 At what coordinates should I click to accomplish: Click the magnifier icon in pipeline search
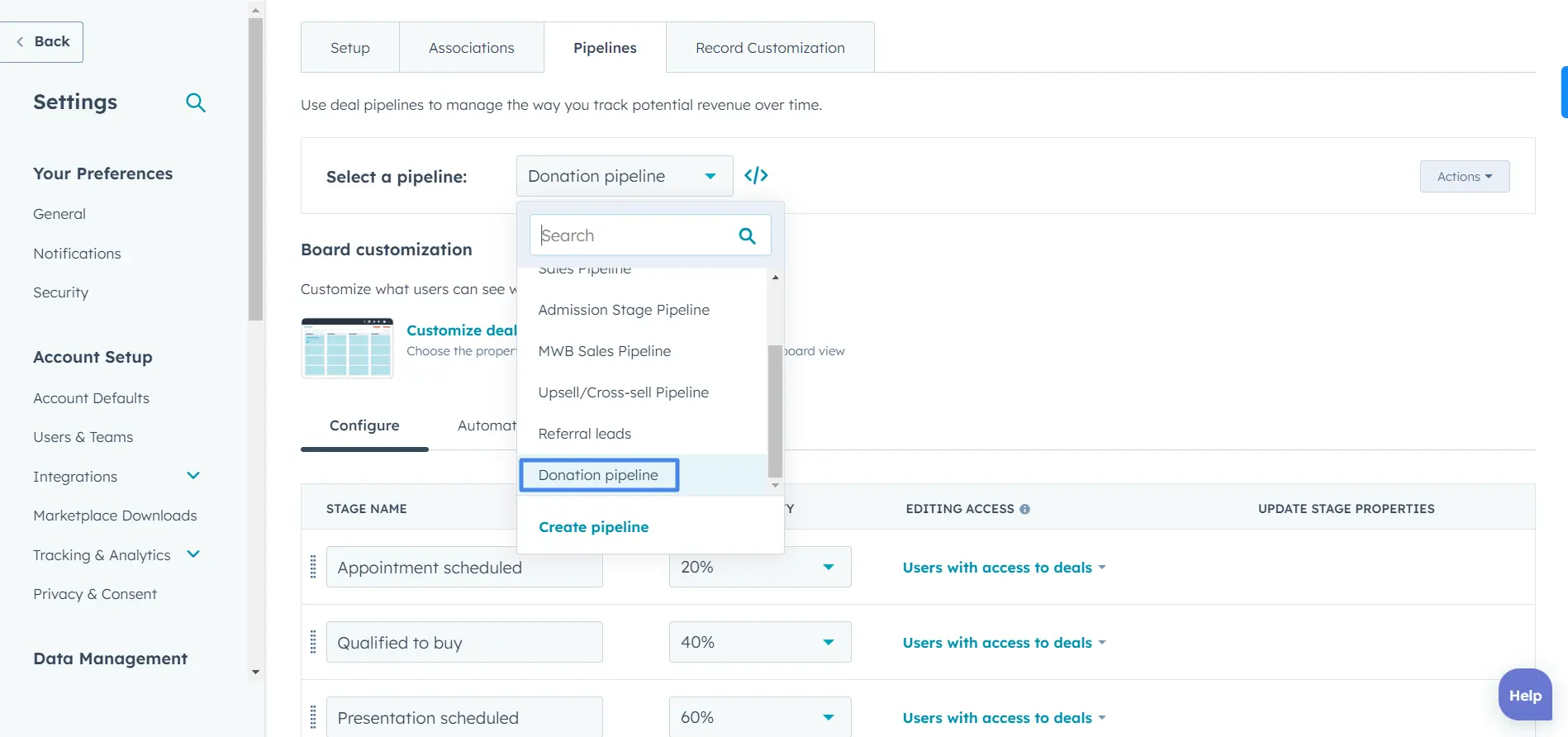pos(747,236)
